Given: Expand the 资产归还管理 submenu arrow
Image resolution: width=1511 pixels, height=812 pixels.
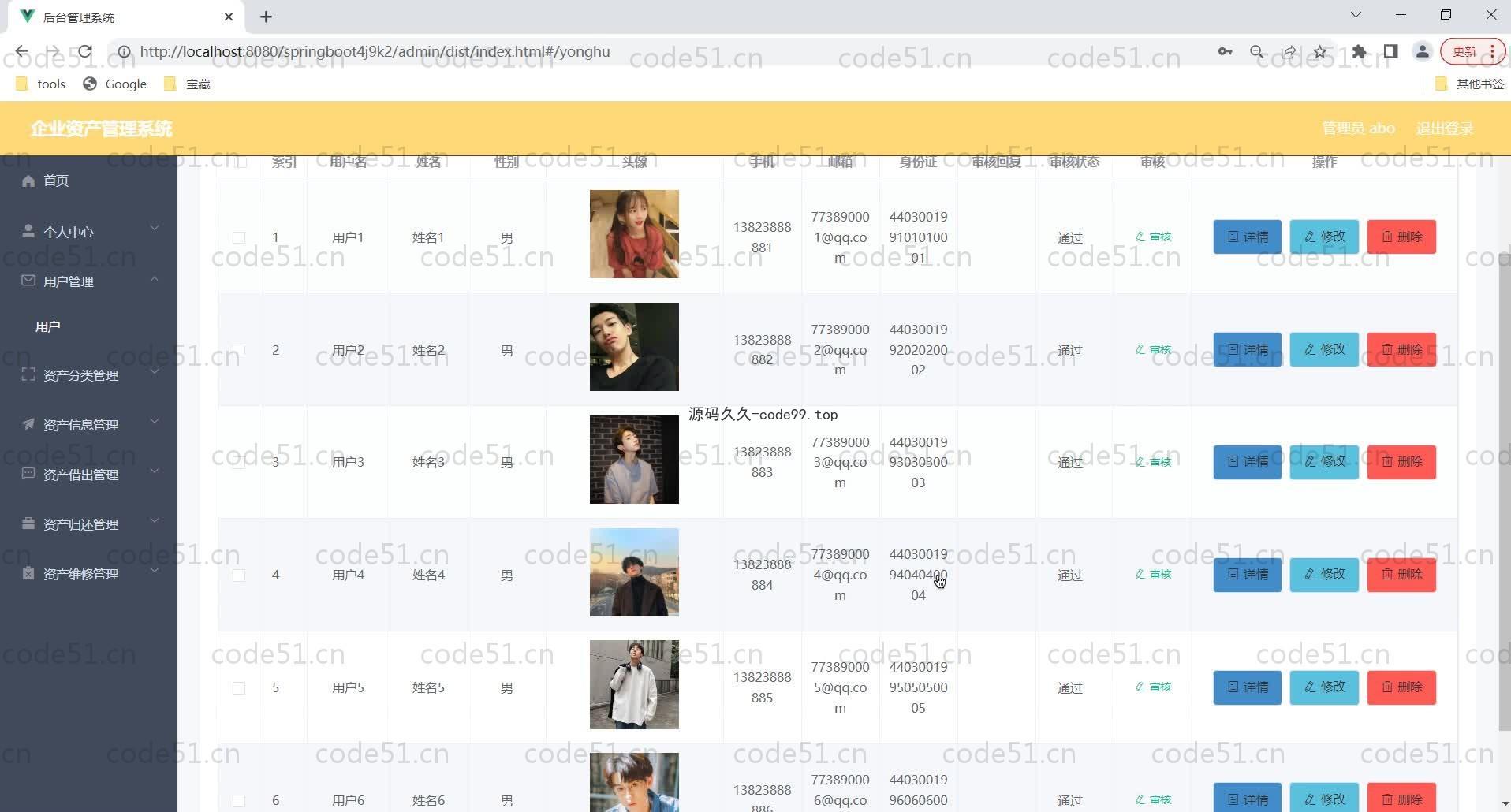Looking at the screenshot, I should [155, 521].
